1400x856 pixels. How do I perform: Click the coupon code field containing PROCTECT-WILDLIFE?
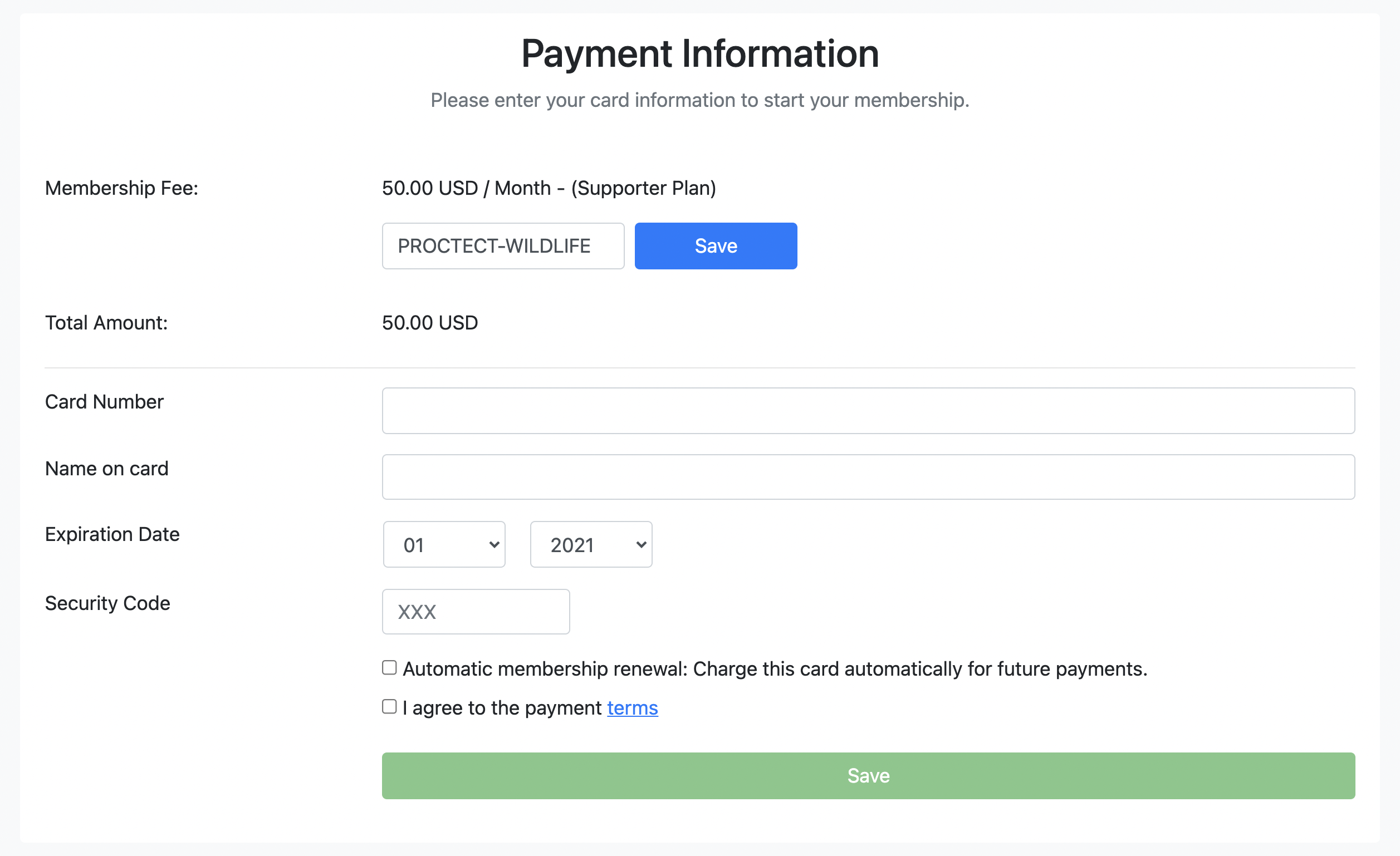(x=503, y=246)
